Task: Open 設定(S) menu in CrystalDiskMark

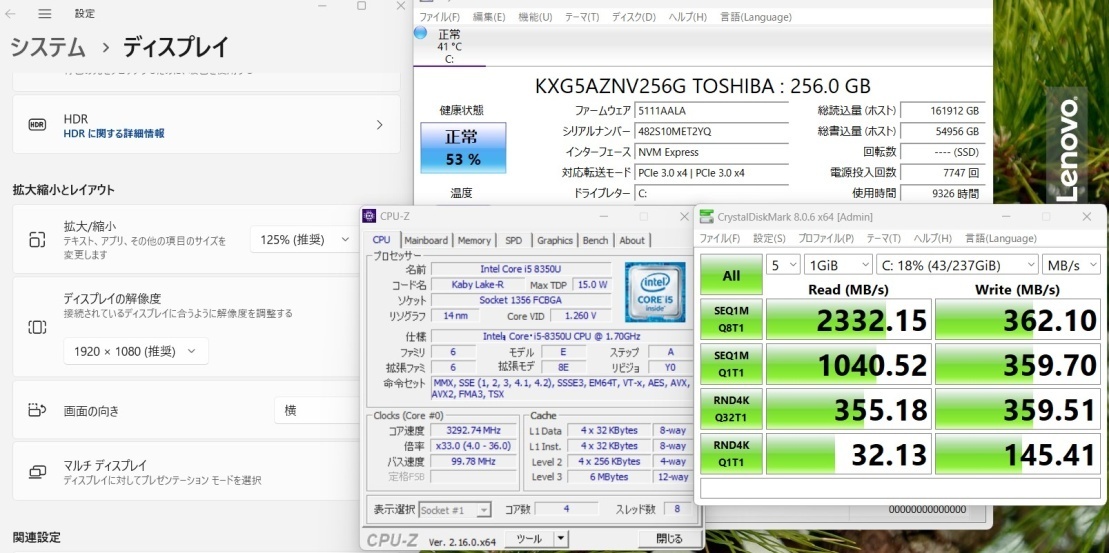Action: (770, 238)
